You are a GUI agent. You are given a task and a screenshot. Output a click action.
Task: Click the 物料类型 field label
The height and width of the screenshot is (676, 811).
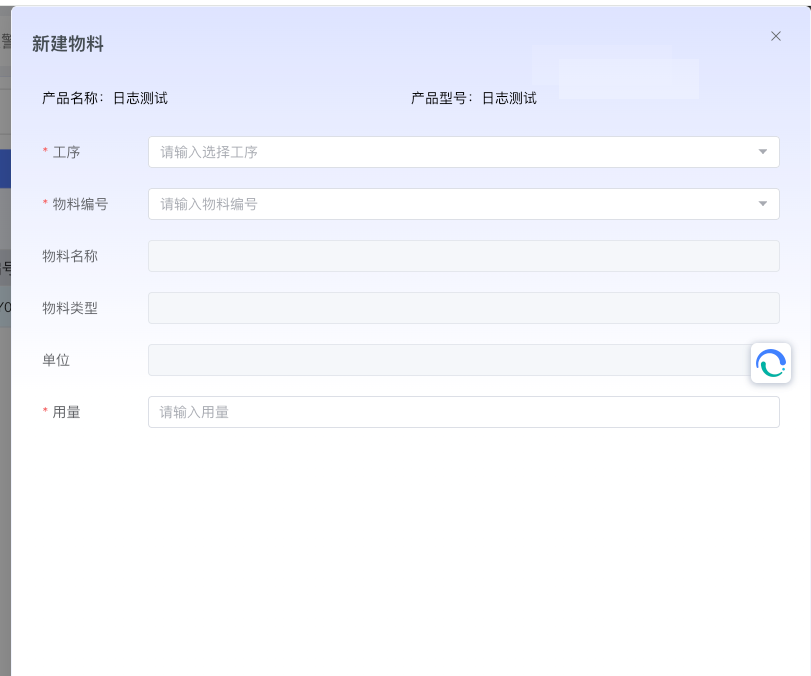70,308
